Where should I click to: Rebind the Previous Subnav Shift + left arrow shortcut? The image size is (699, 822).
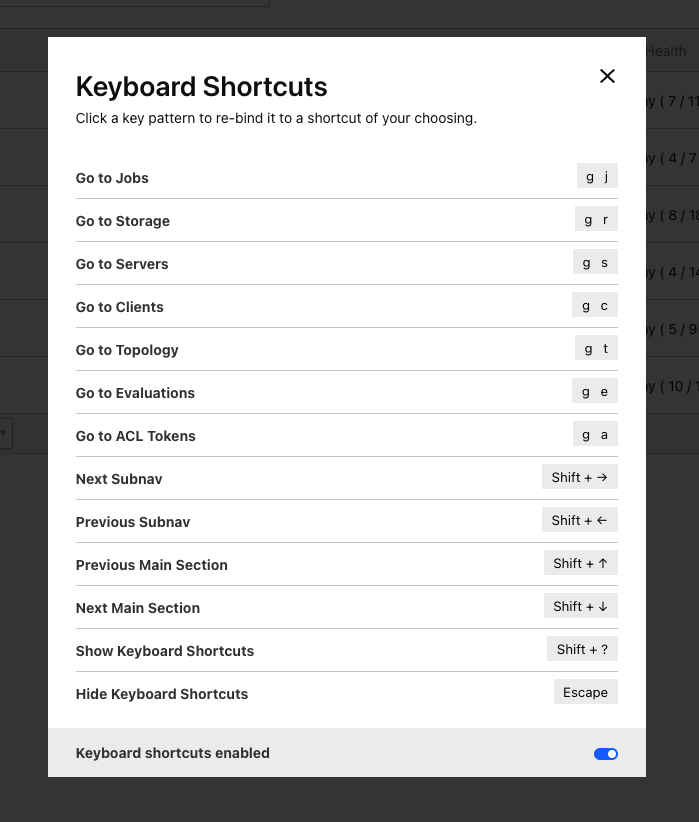coord(579,521)
